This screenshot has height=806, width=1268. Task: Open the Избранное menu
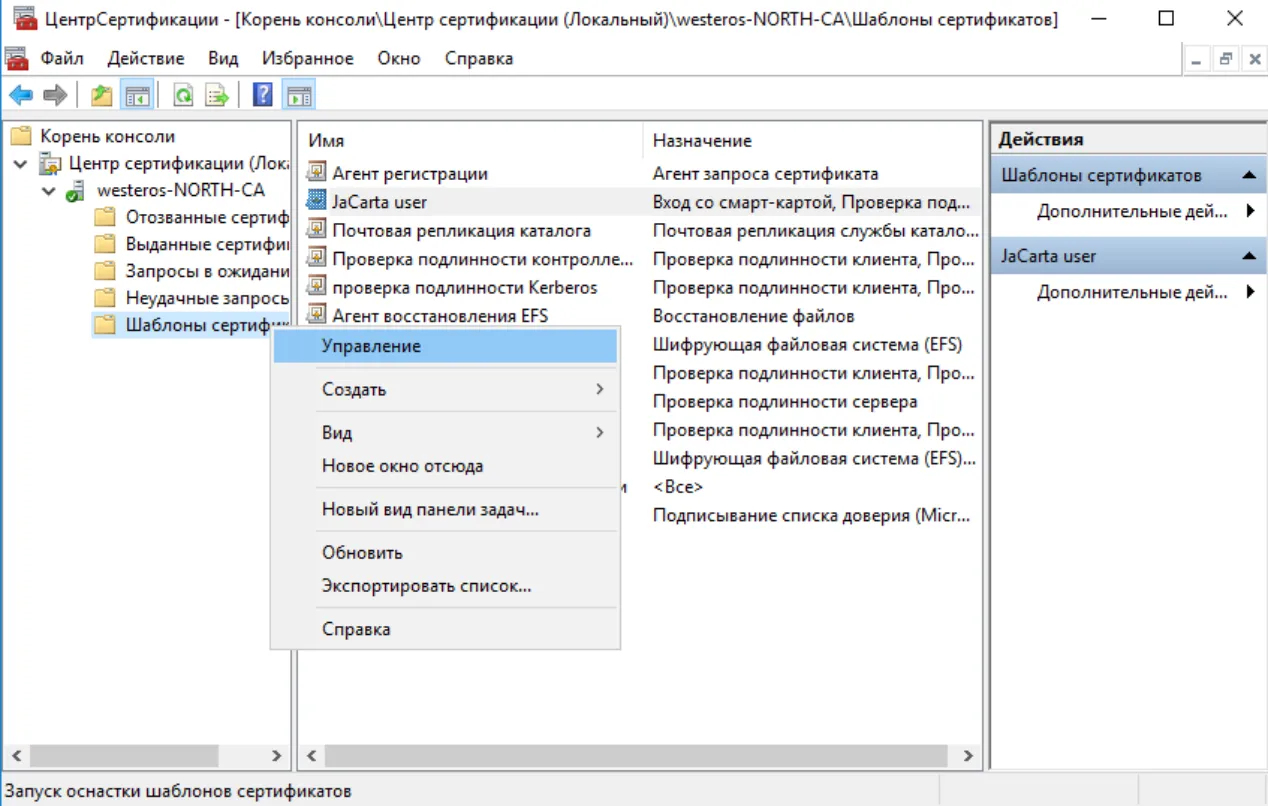[x=308, y=58]
